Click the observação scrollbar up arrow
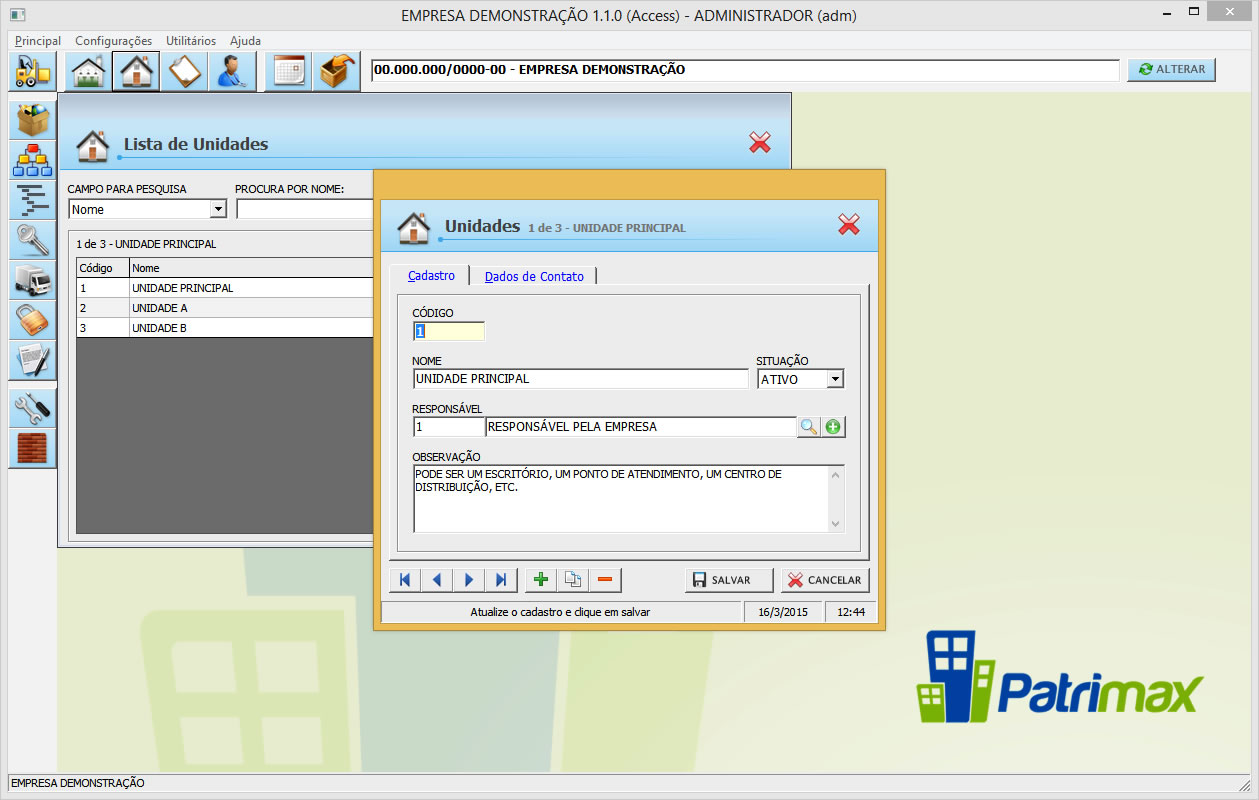Viewport: 1259px width, 800px height. tap(836, 474)
